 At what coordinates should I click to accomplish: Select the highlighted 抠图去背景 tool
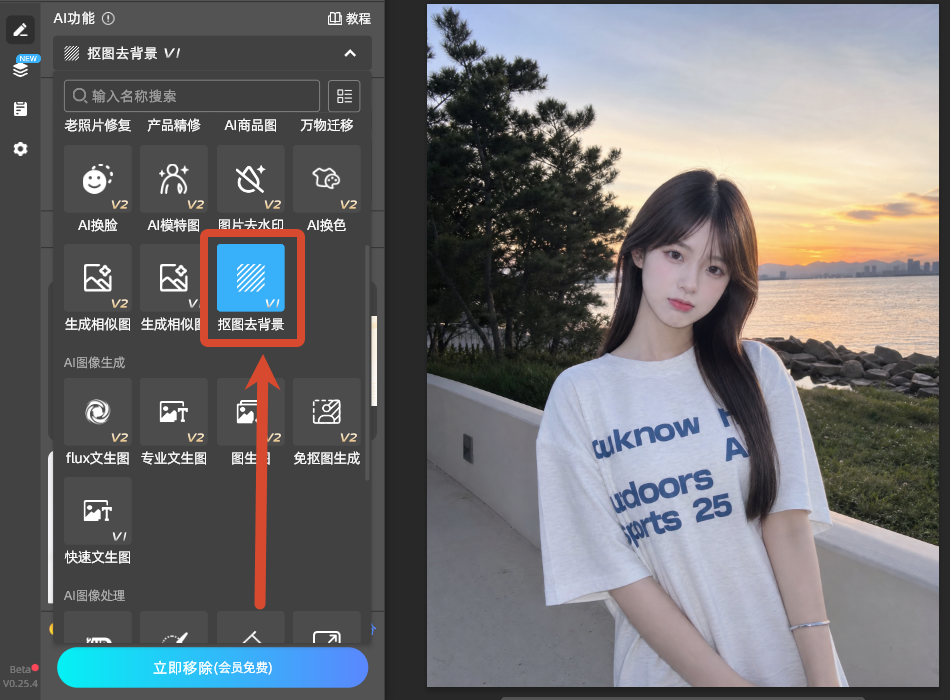click(250, 278)
